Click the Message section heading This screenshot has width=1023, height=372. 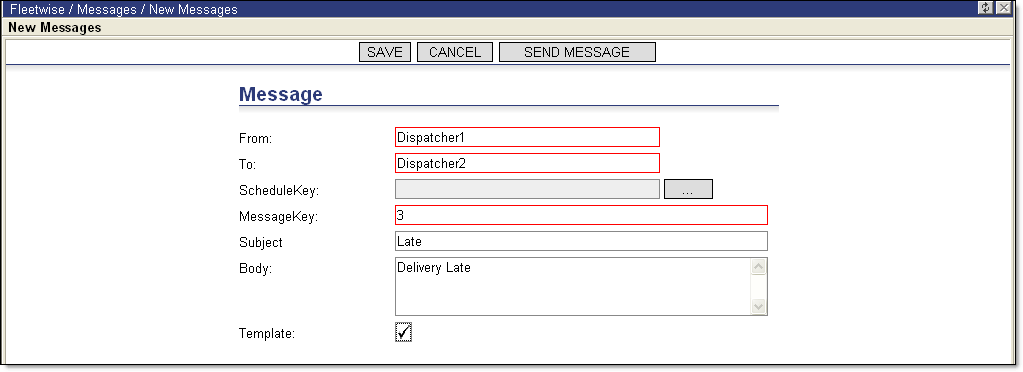(281, 95)
